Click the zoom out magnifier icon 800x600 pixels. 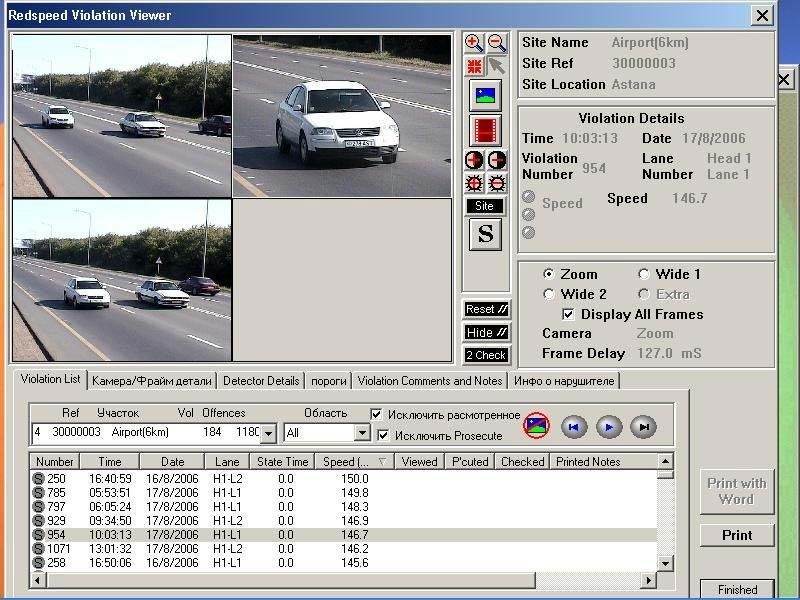click(x=497, y=44)
